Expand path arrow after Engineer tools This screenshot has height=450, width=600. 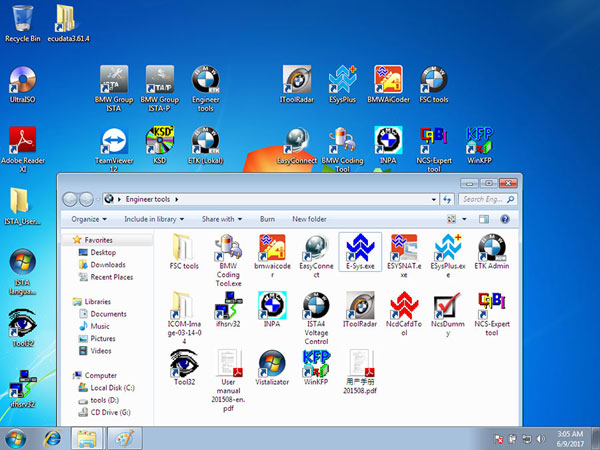176,199
